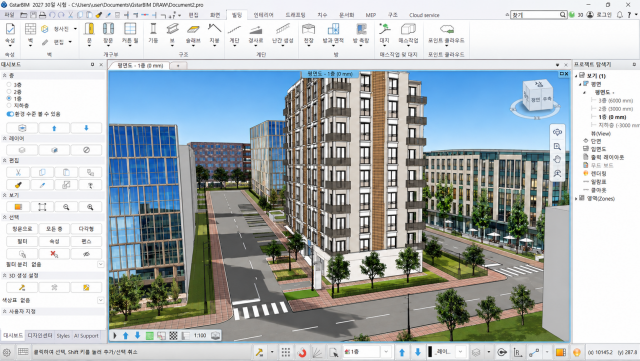Expand the 편집 dropdown arrow in 벽 group
The width and height of the screenshot is (640, 361).
point(70,42)
